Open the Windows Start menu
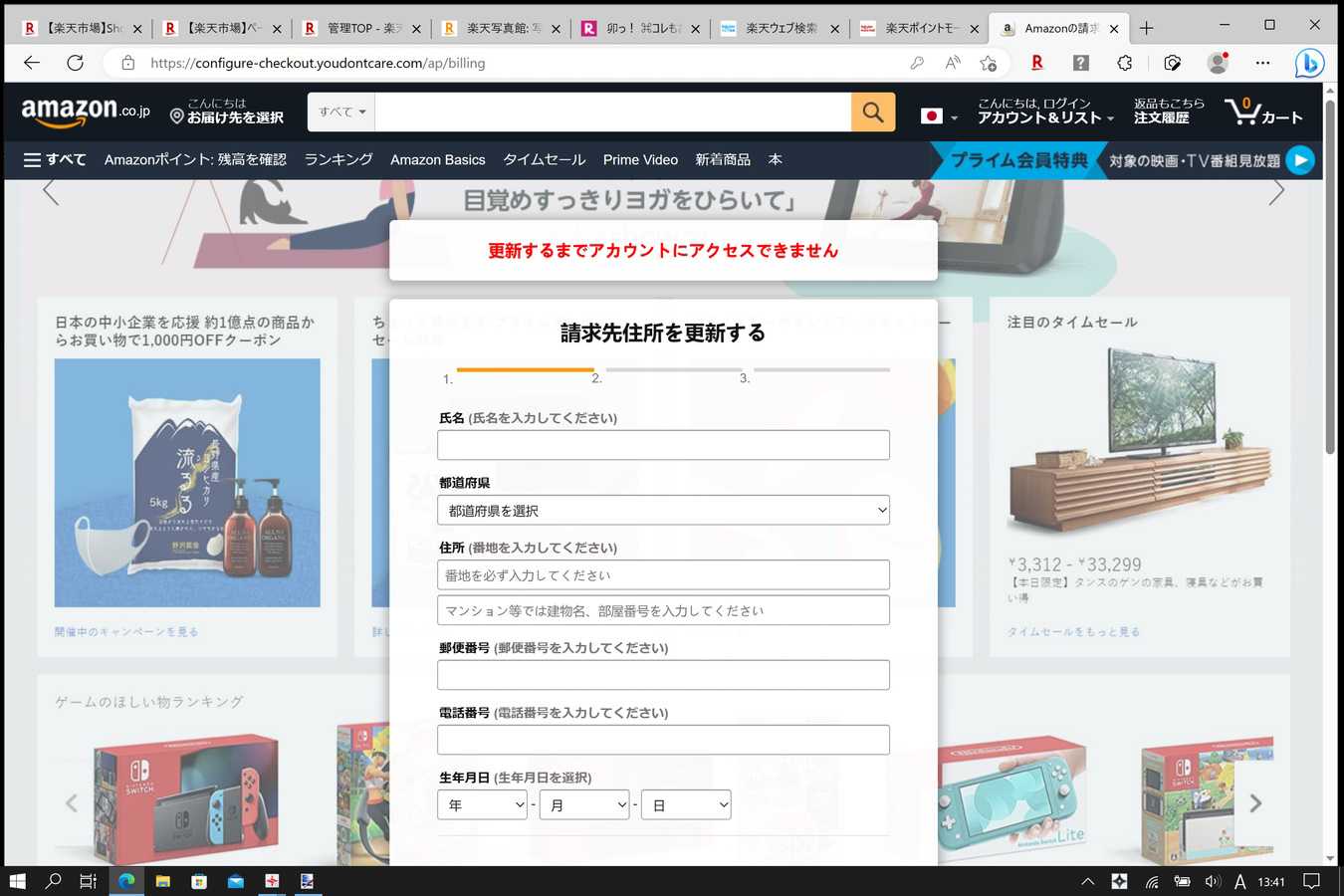This screenshot has width=1344, height=896. point(17,881)
